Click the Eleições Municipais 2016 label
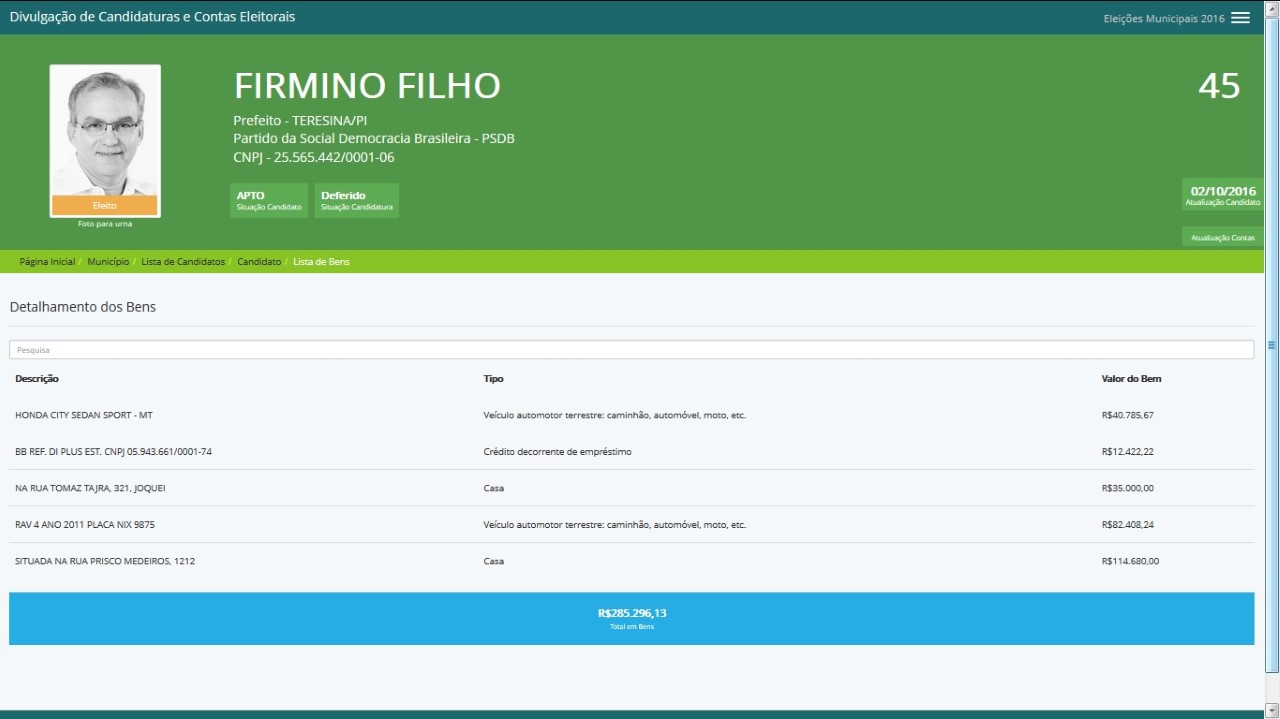Image resolution: width=1280 pixels, height=719 pixels. pos(1164,18)
